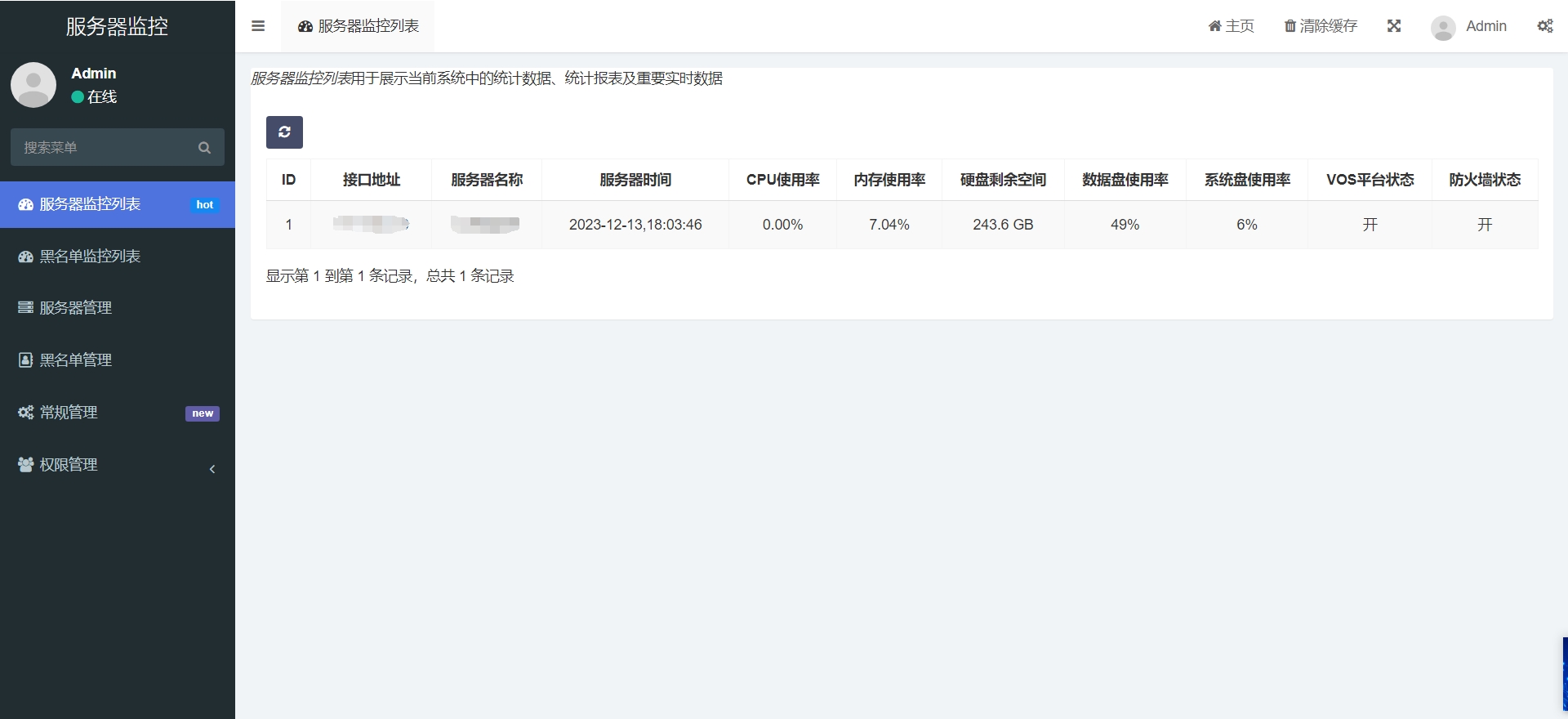Screen dimensions: 1568x719
Task: Click the 数据盘使用率 column header
Action: coord(1125,180)
